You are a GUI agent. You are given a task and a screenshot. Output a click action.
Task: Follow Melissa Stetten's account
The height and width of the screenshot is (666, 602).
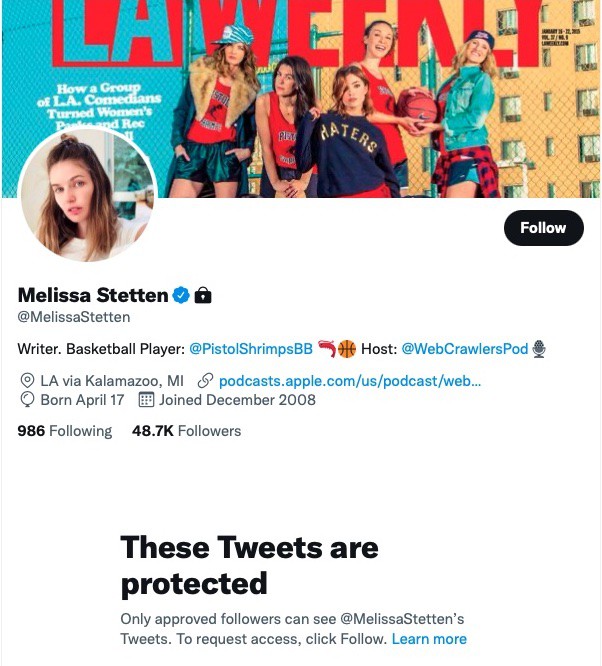coord(543,228)
